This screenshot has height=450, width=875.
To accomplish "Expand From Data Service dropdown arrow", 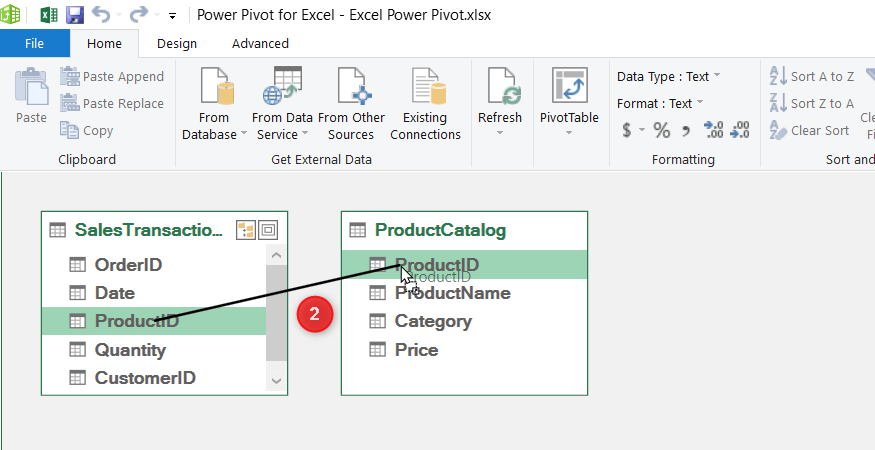I will tap(305, 134).
